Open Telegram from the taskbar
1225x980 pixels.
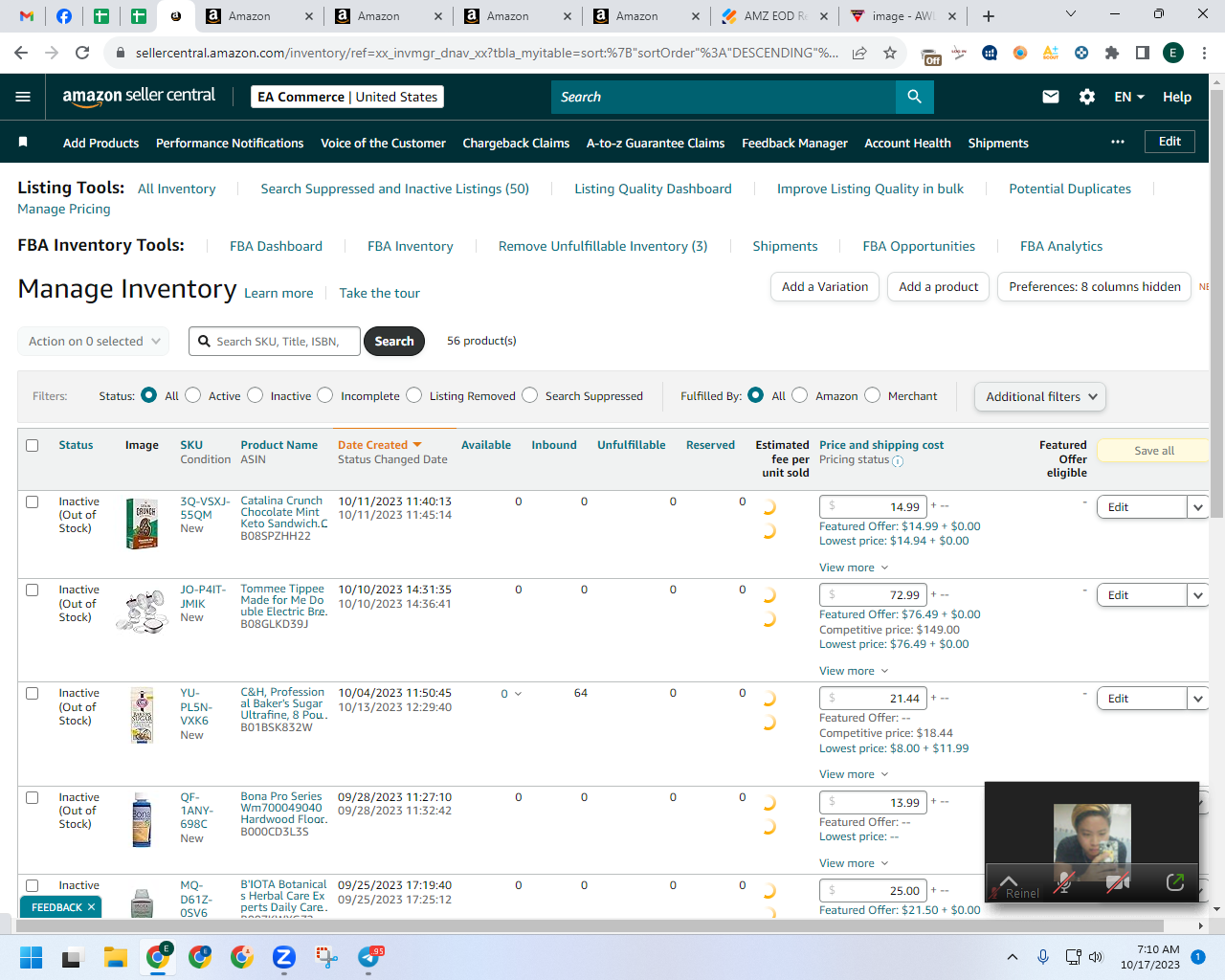coord(368,957)
